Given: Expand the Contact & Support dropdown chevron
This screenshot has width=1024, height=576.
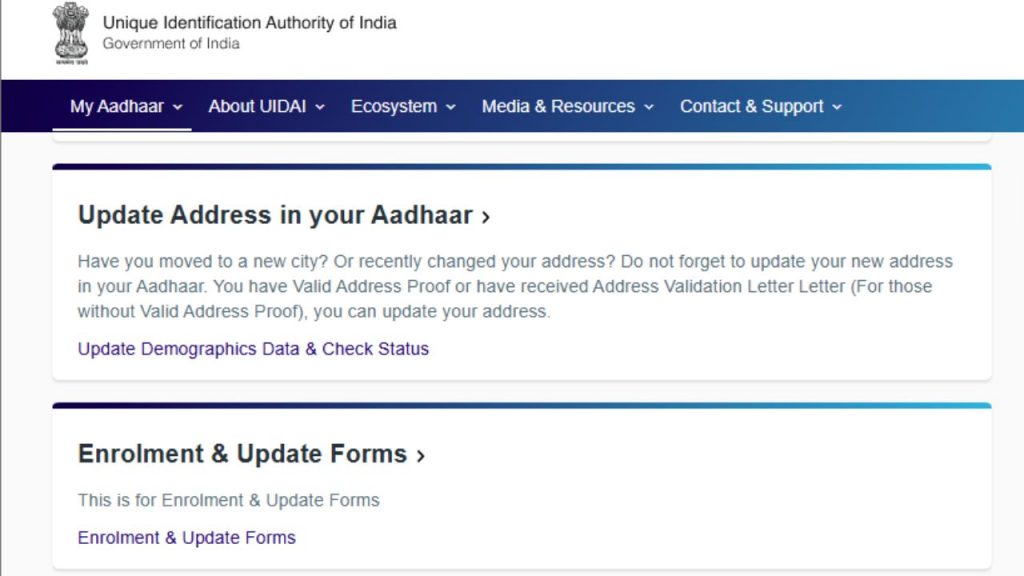Looking at the screenshot, I should point(837,107).
